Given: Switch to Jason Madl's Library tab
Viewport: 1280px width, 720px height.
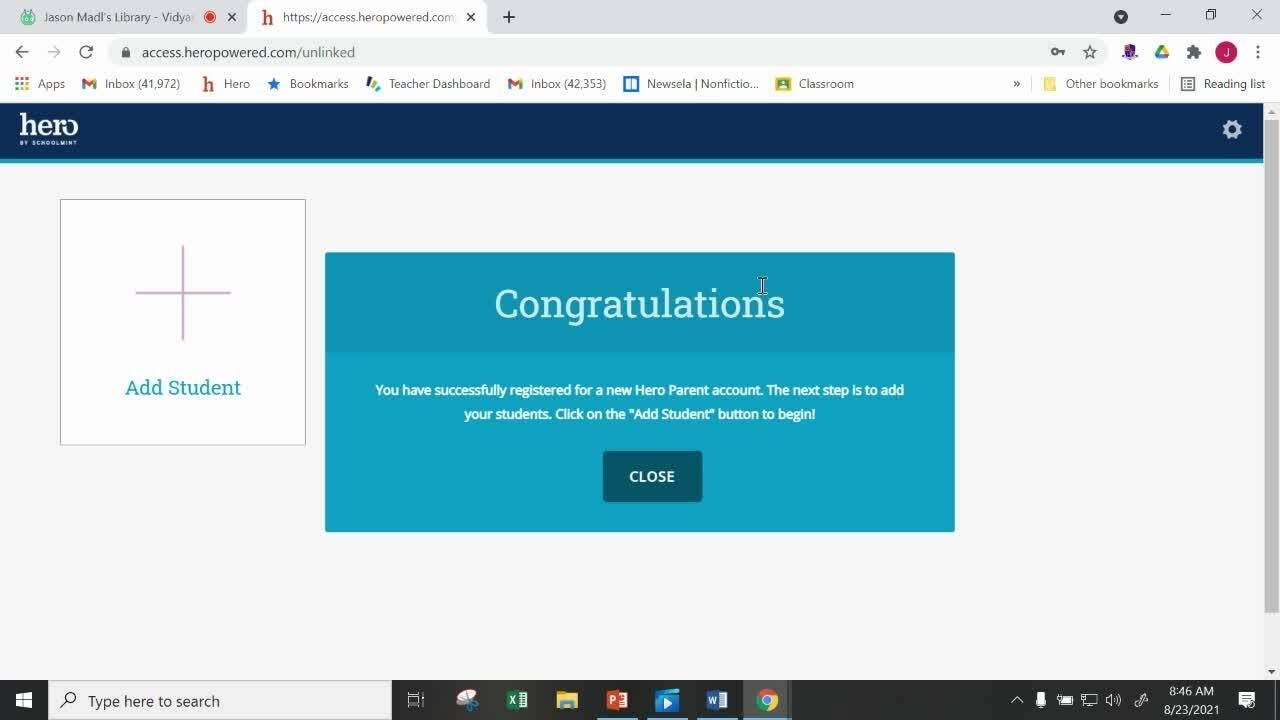Looking at the screenshot, I should tap(128, 17).
